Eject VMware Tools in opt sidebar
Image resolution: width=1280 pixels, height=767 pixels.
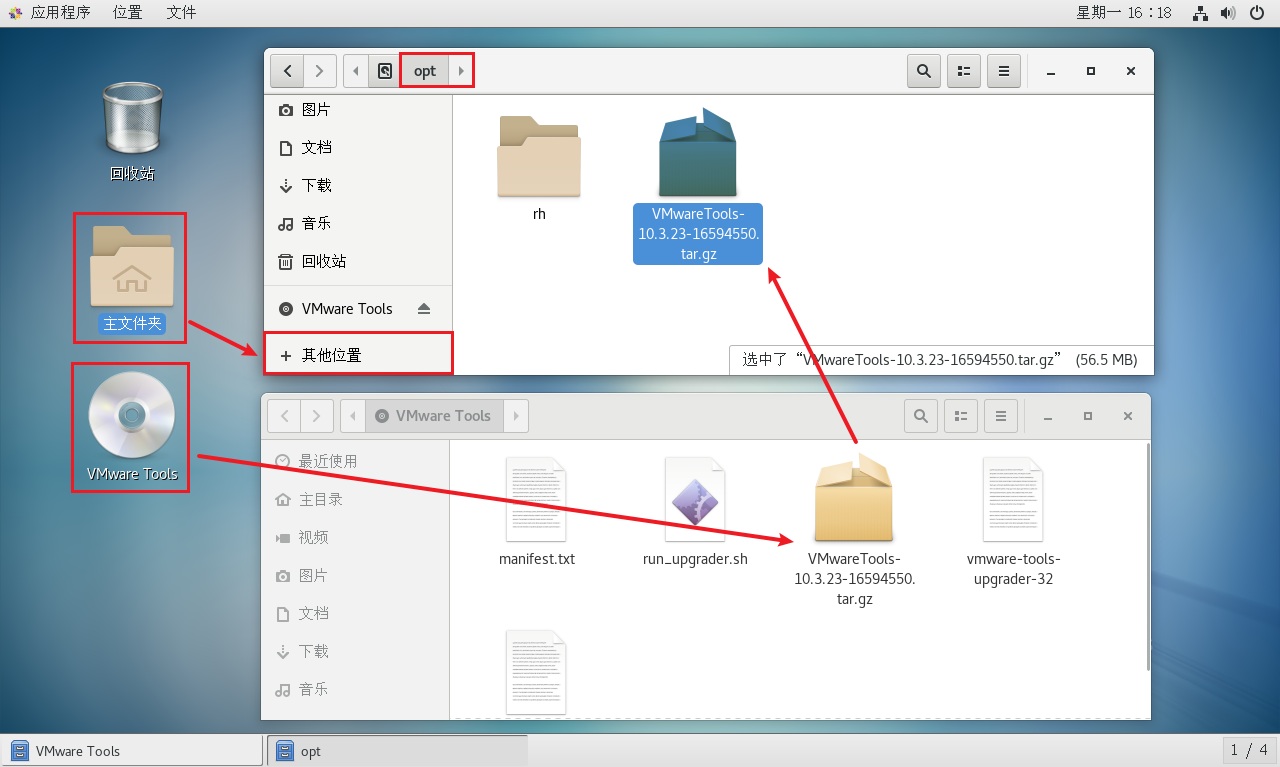point(424,309)
